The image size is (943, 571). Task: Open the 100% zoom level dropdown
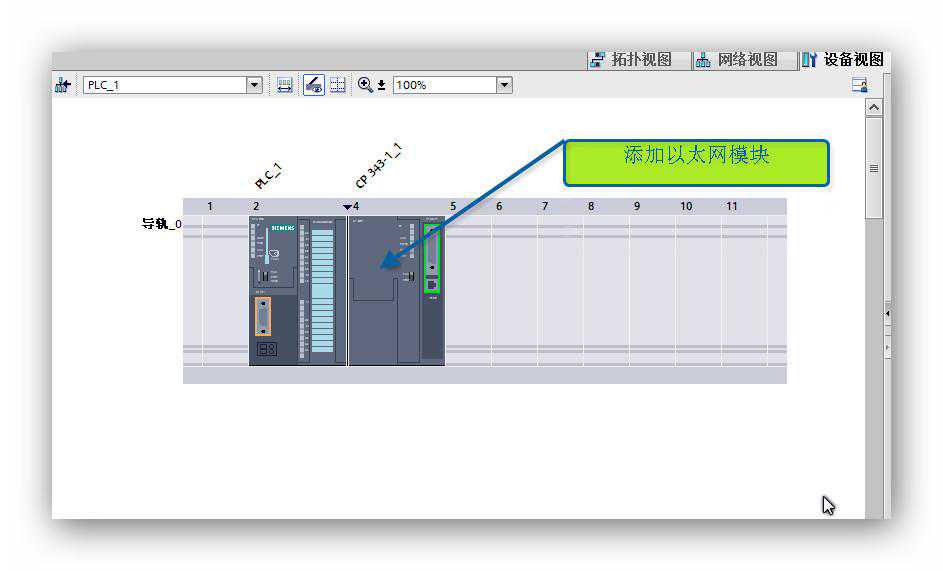(504, 85)
